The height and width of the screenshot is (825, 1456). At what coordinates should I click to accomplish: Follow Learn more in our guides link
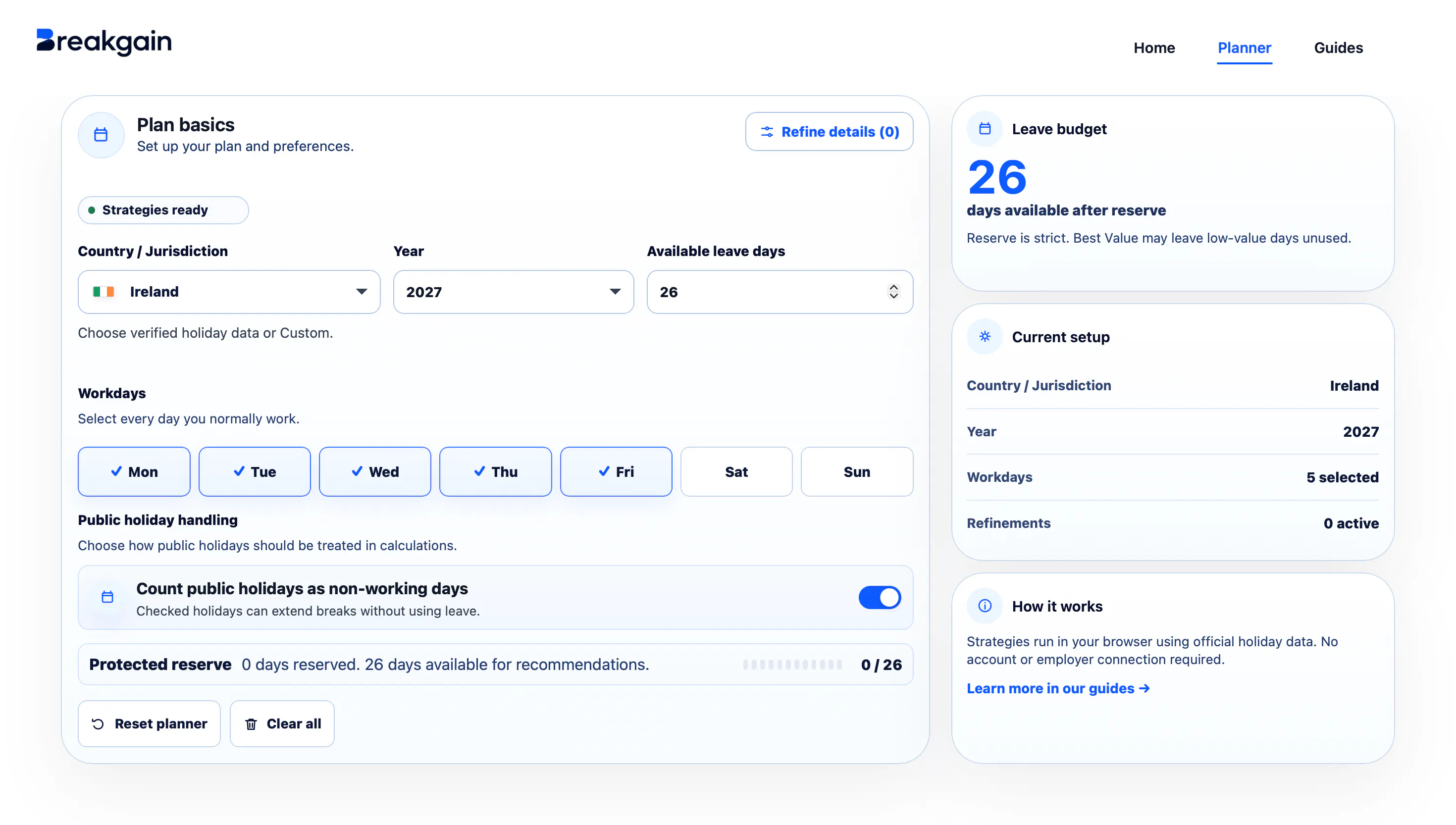tap(1058, 688)
